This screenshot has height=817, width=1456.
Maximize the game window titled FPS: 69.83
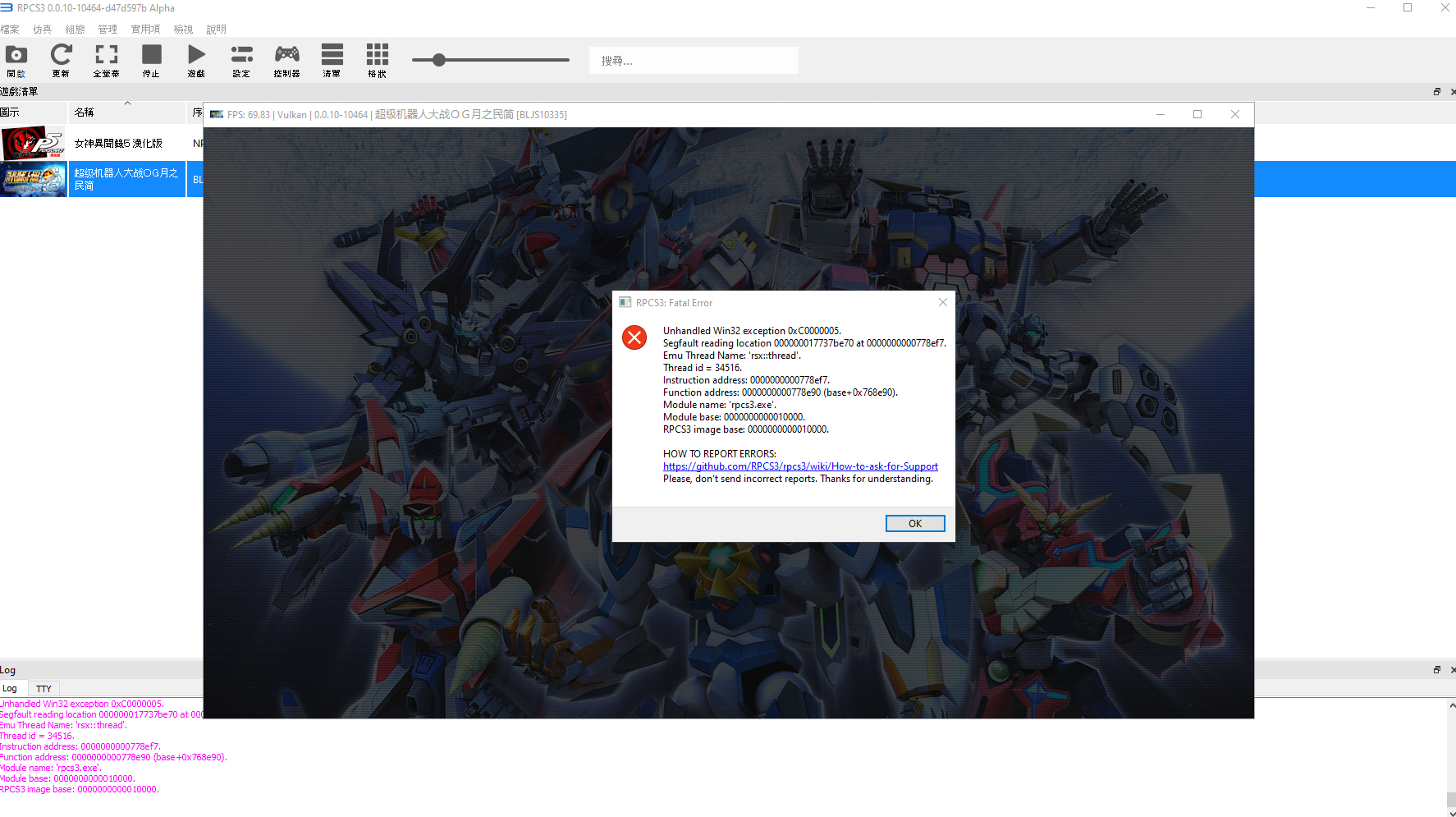click(x=1197, y=115)
